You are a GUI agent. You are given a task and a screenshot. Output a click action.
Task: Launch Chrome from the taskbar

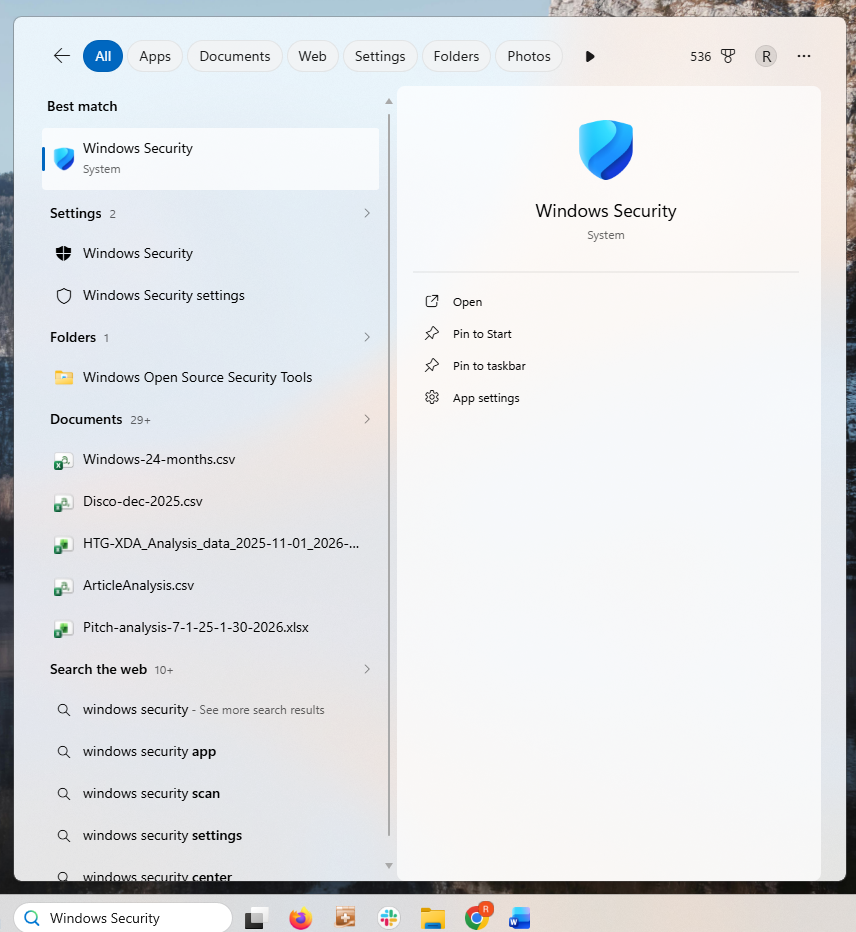[477, 918]
